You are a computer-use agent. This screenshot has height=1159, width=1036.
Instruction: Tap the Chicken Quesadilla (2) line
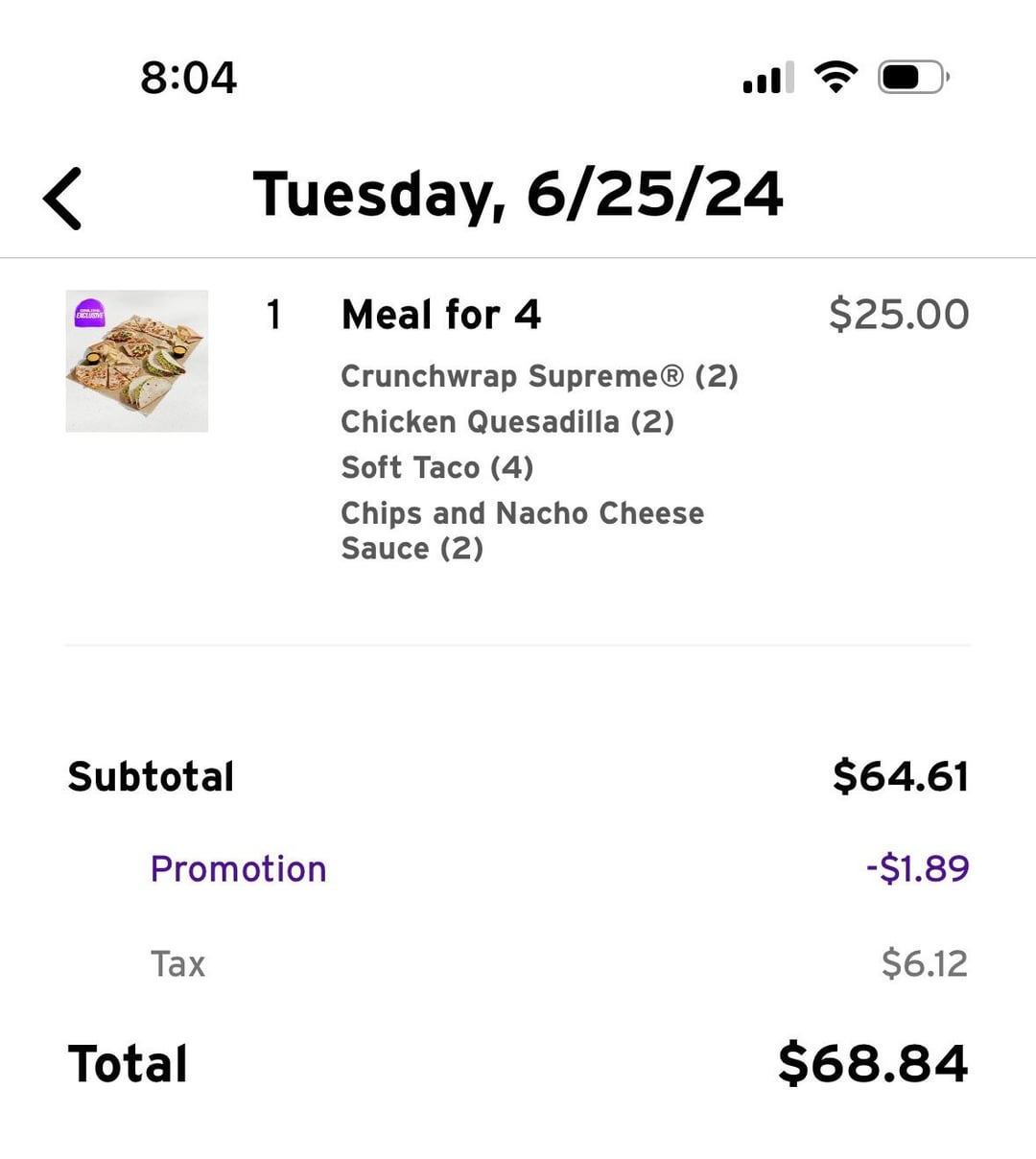[507, 422]
